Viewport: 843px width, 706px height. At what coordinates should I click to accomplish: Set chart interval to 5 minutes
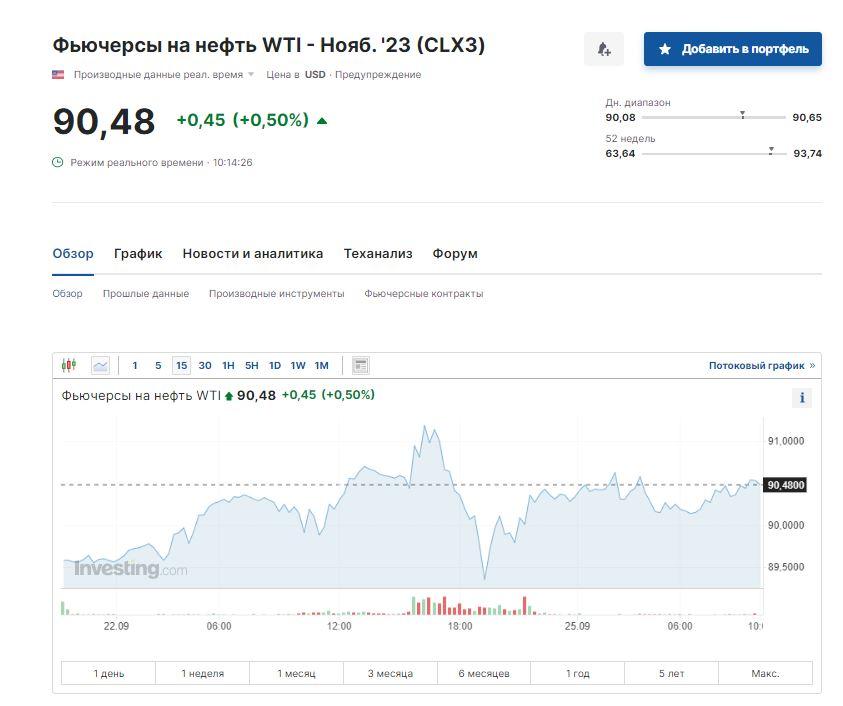pos(158,366)
